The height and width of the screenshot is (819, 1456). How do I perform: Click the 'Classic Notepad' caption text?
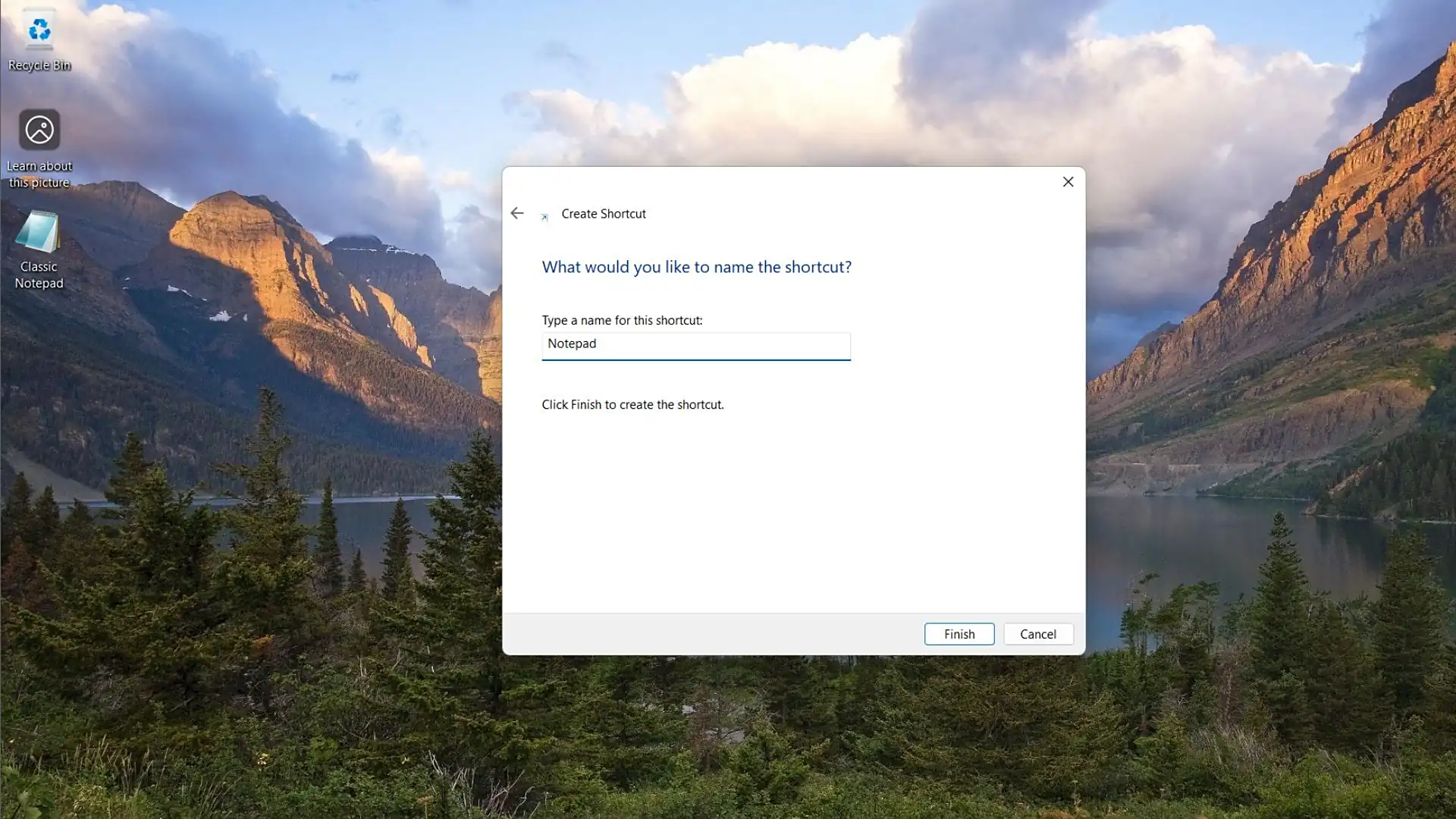coord(39,275)
